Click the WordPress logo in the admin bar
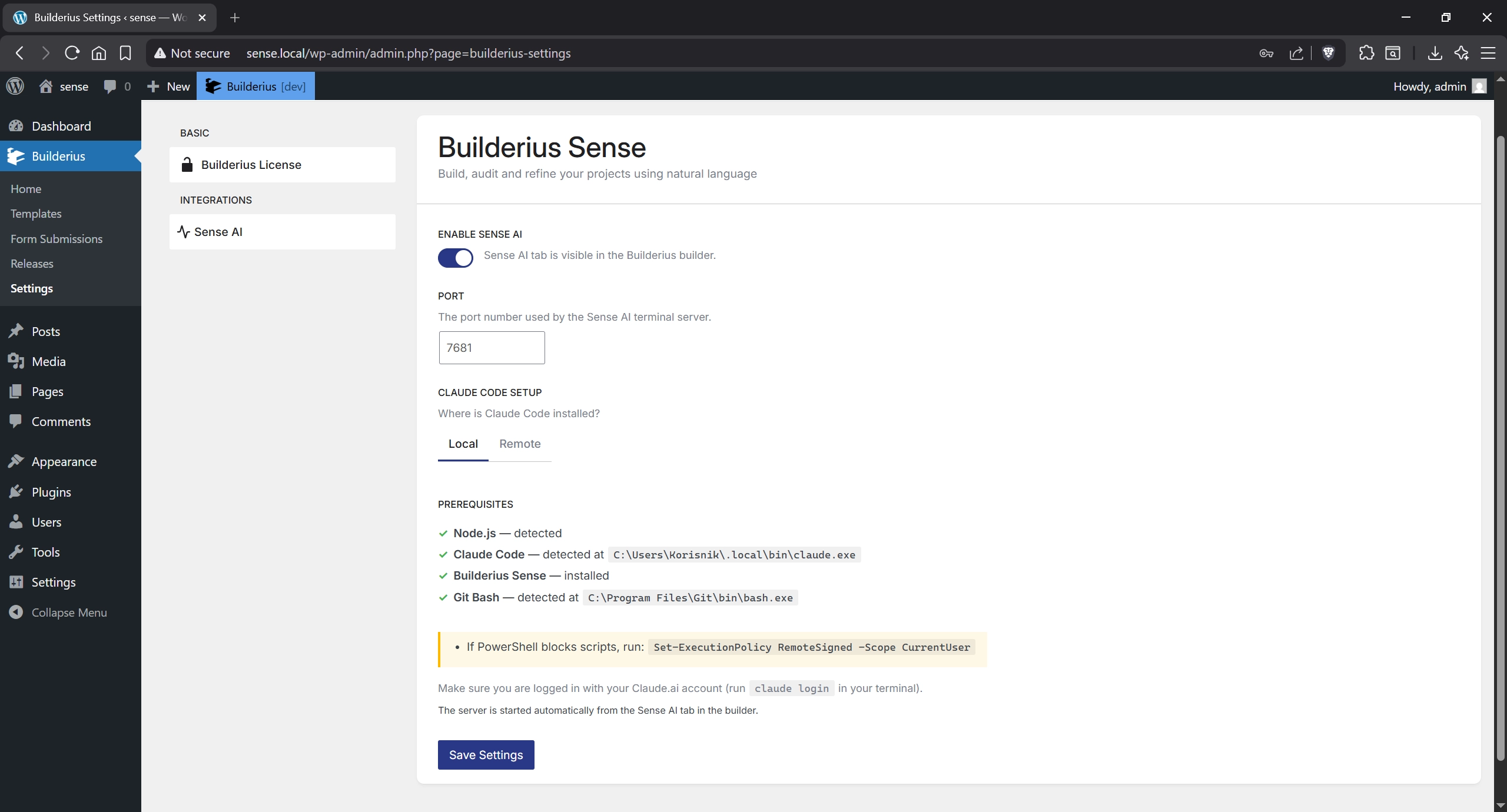The width and height of the screenshot is (1507, 812). (15, 86)
